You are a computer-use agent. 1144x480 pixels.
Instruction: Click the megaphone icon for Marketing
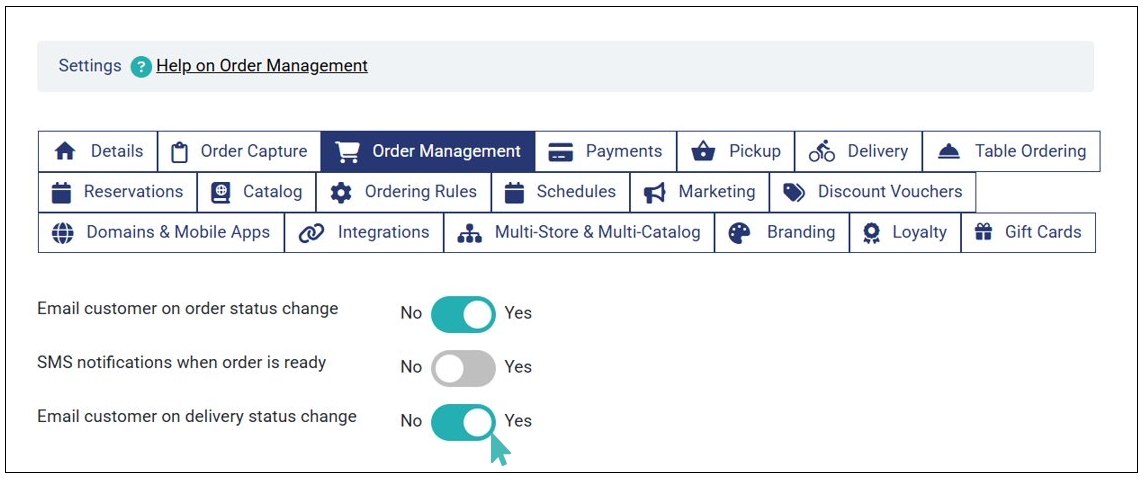tap(655, 192)
